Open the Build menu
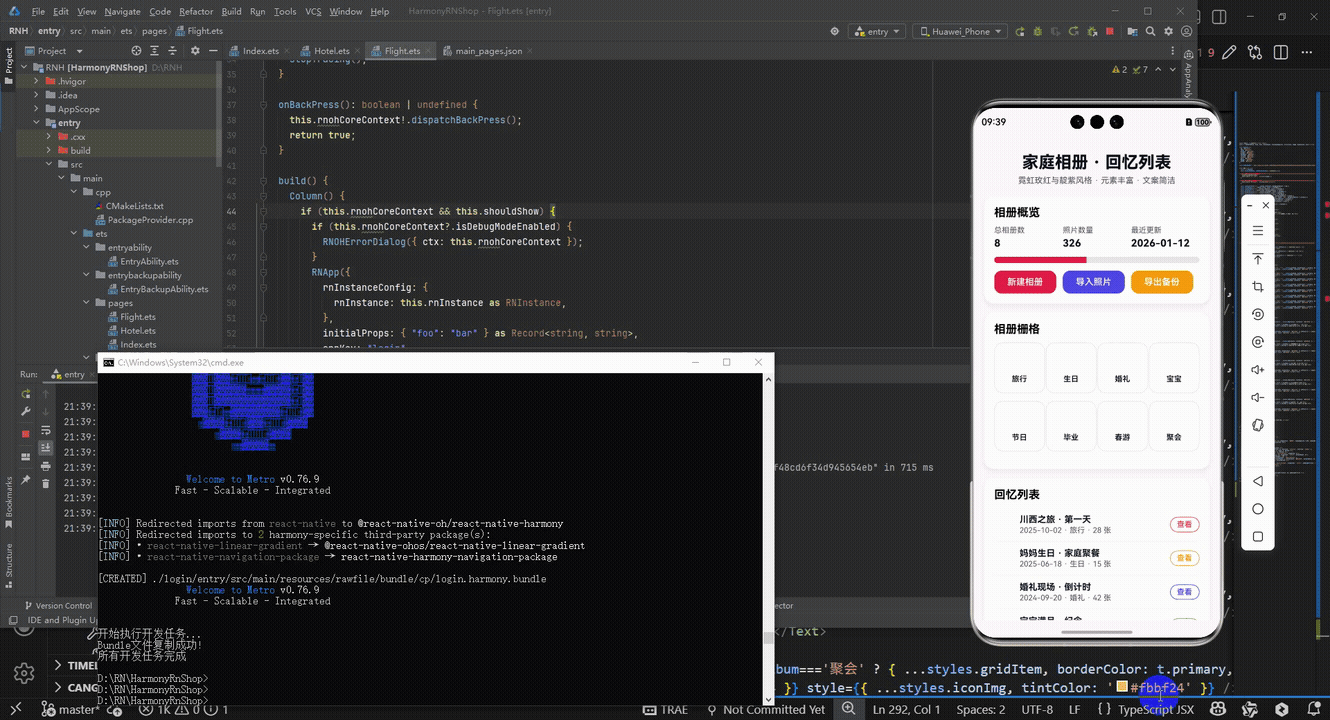1330x720 pixels. [x=231, y=12]
